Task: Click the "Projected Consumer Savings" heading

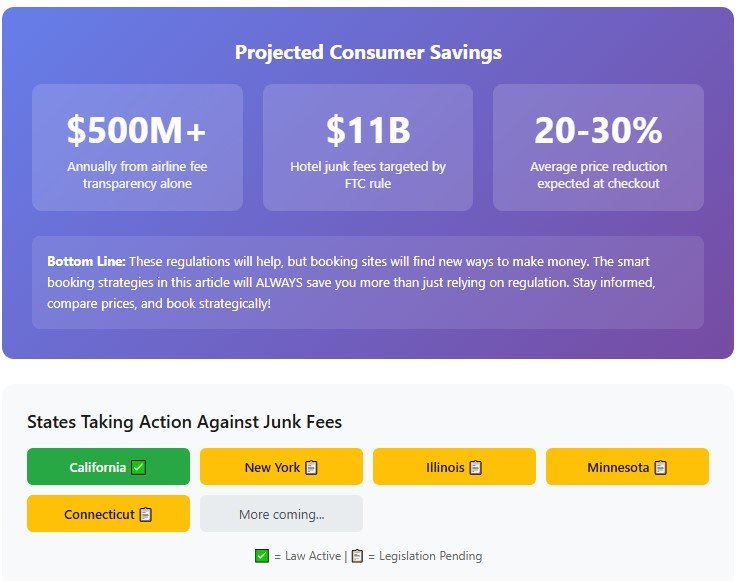Action: tap(368, 52)
